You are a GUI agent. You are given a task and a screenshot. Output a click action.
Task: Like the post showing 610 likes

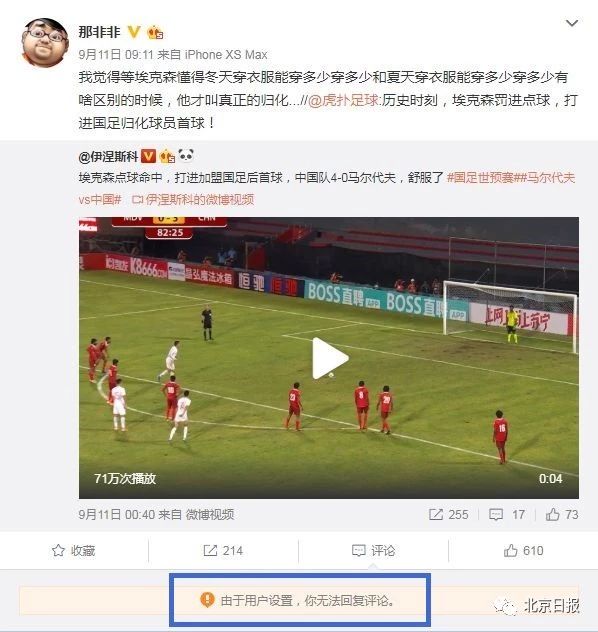(523, 551)
